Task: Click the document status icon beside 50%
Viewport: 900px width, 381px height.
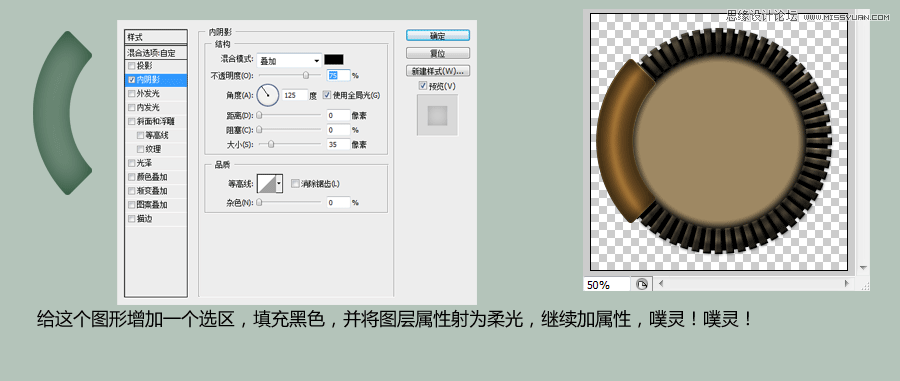Action: tap(642, 284)
